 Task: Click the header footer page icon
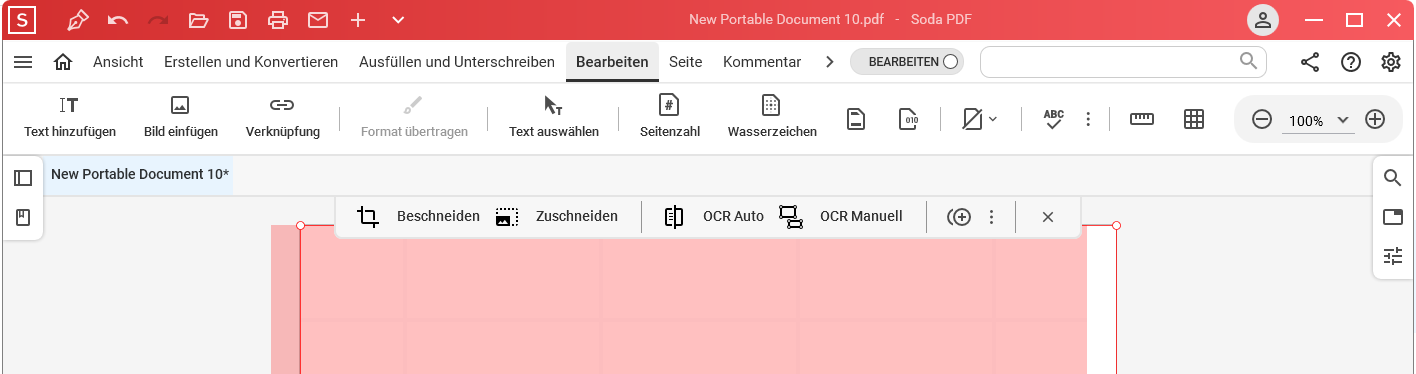(x=856, y=119)
